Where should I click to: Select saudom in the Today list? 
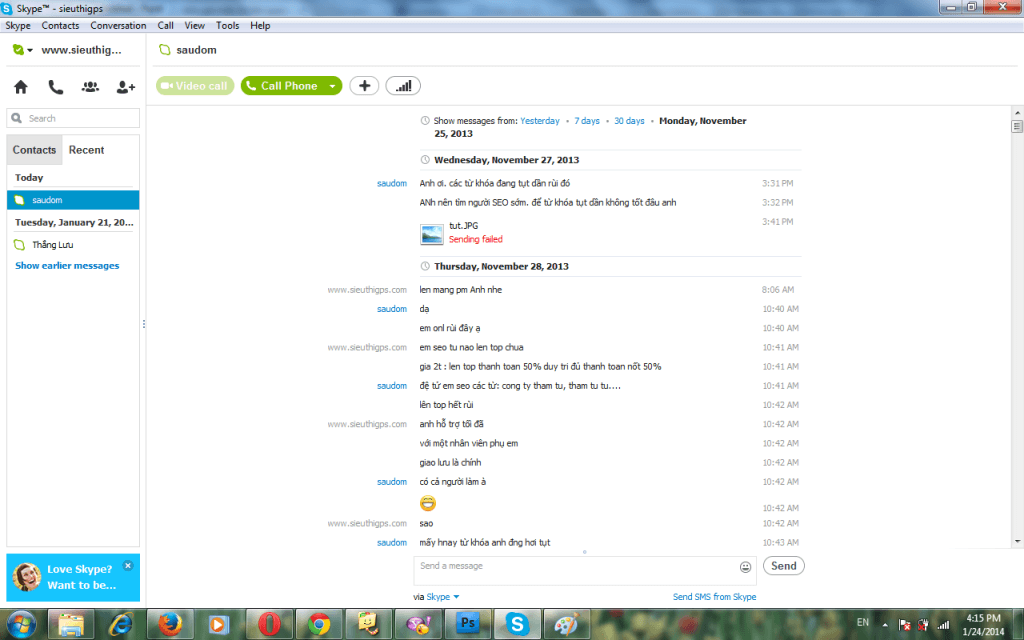[73, 200]
